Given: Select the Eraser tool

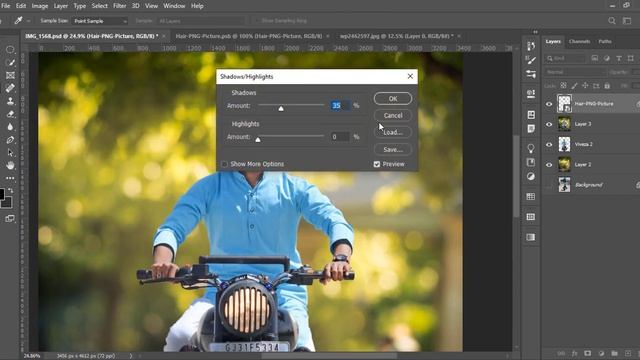Looking at the screenshot, I should coord(10,114).
